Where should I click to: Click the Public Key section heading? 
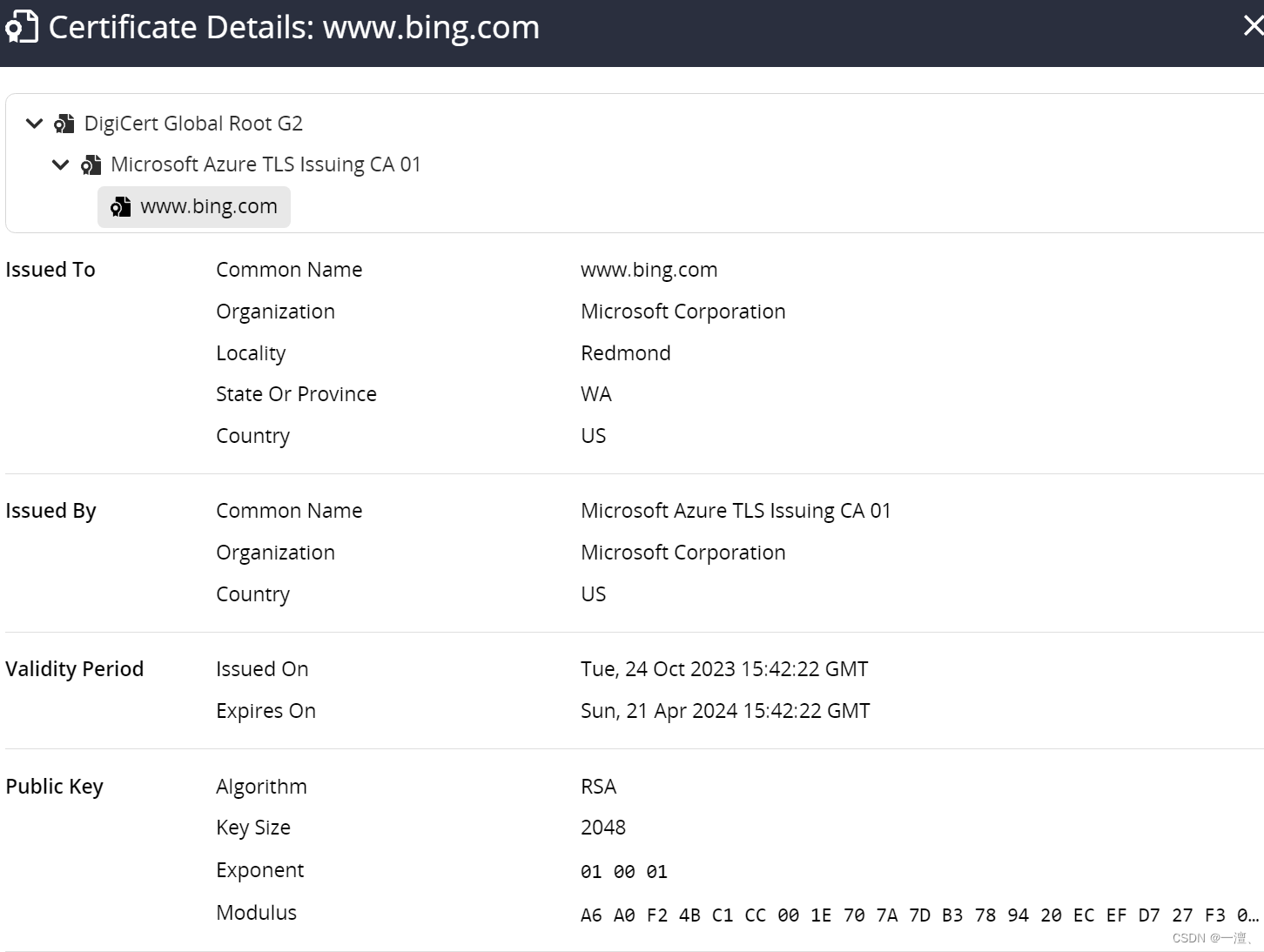[x=54, y=787]
